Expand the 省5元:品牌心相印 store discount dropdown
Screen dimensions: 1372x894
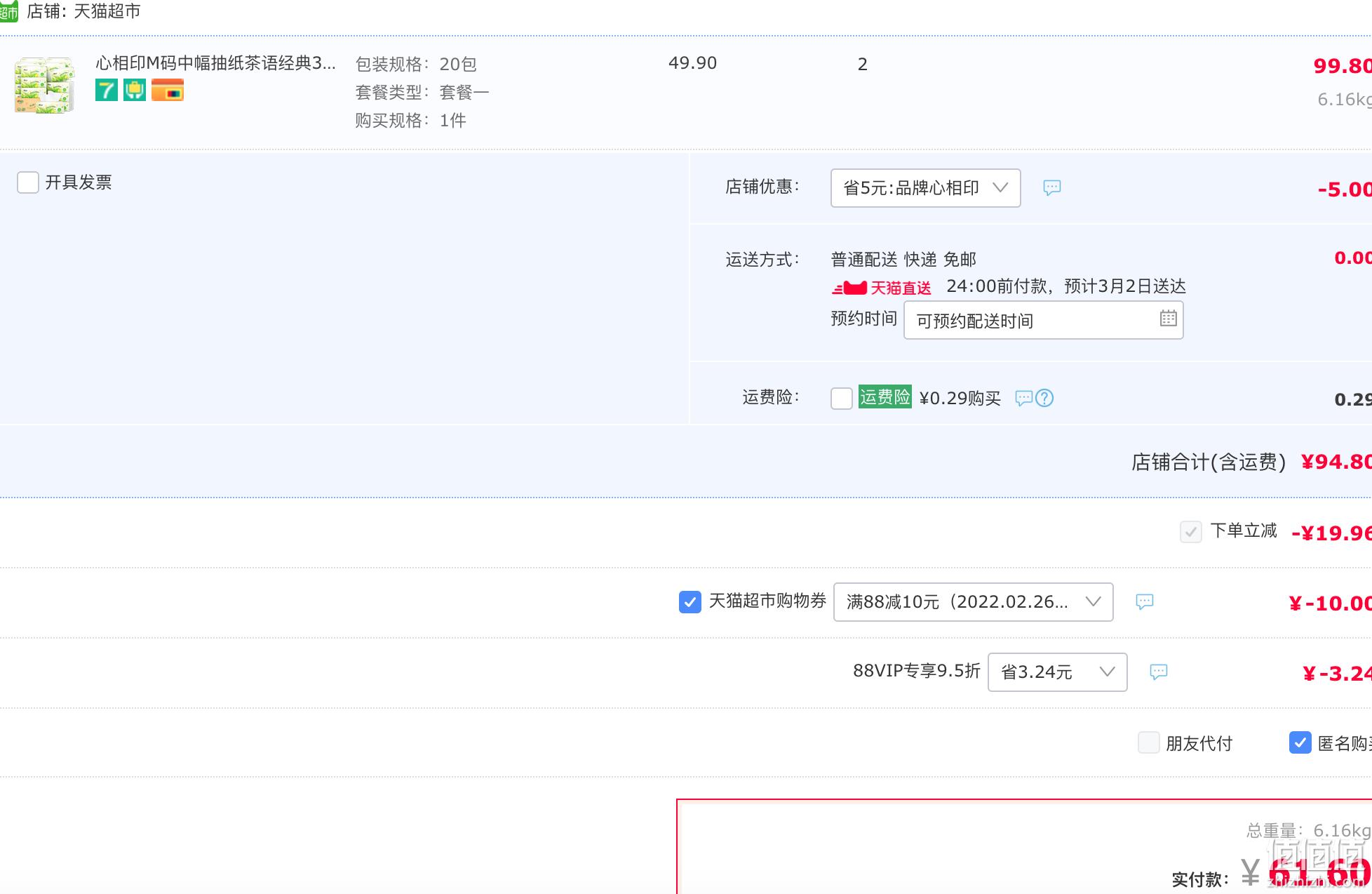925,188
